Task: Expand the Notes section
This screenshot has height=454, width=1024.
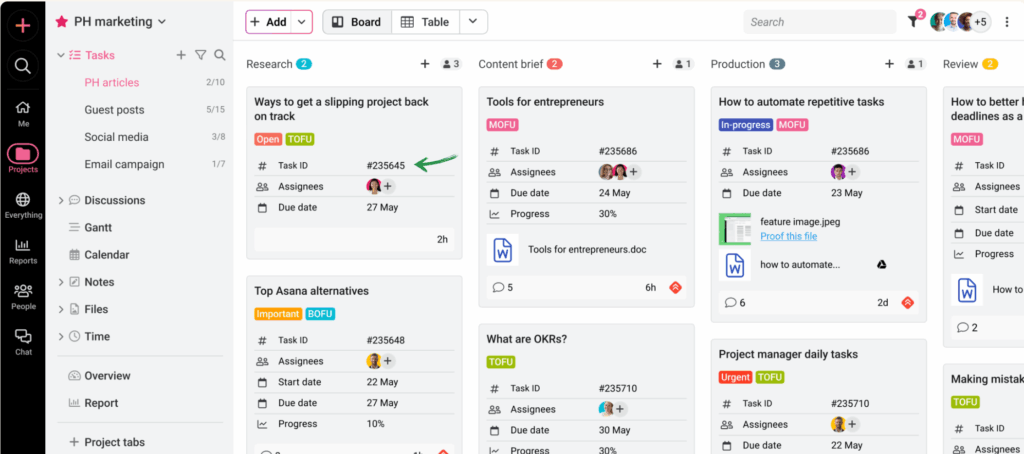Action: 61,282
